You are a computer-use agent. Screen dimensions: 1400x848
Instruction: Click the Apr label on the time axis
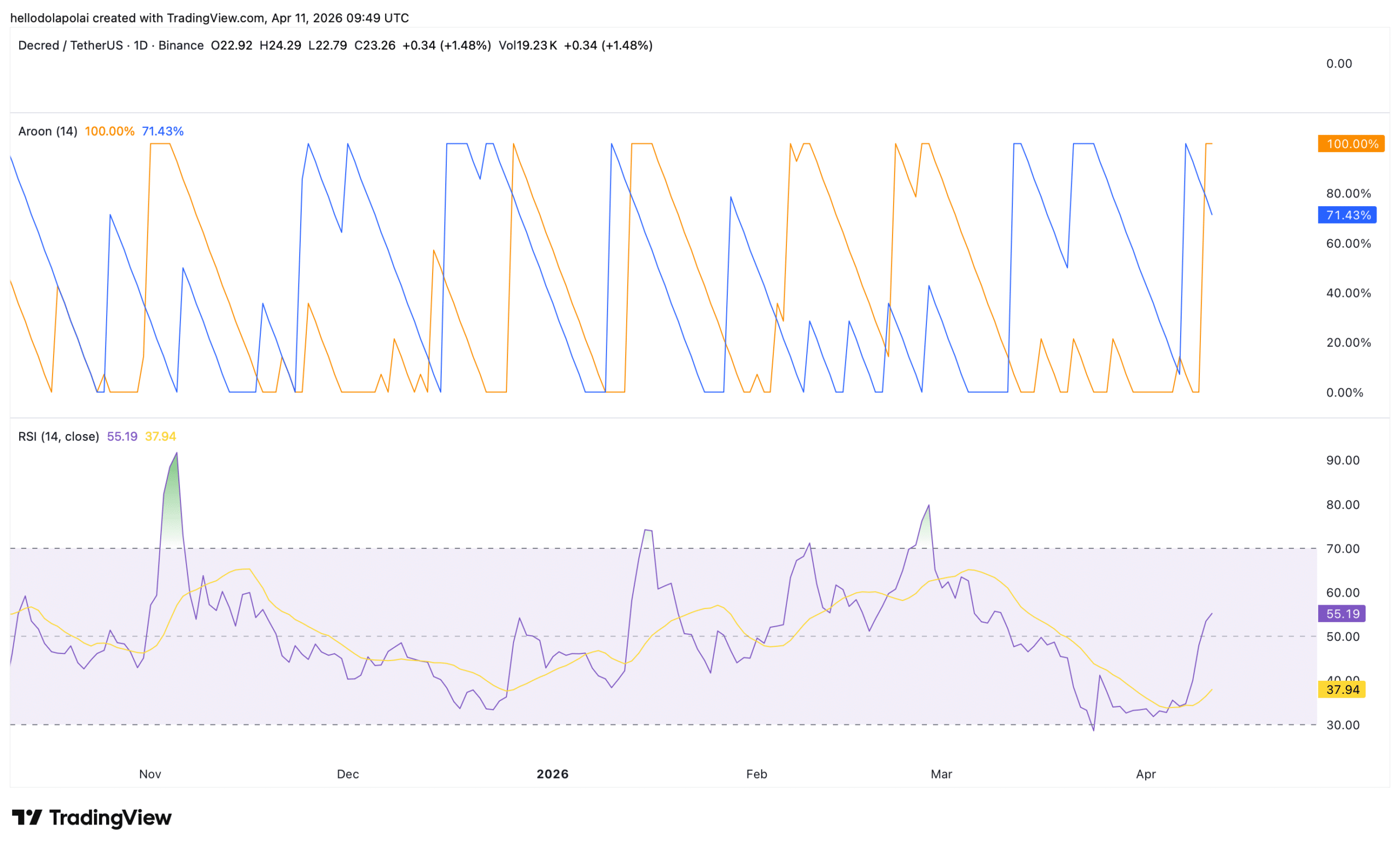1146,774
